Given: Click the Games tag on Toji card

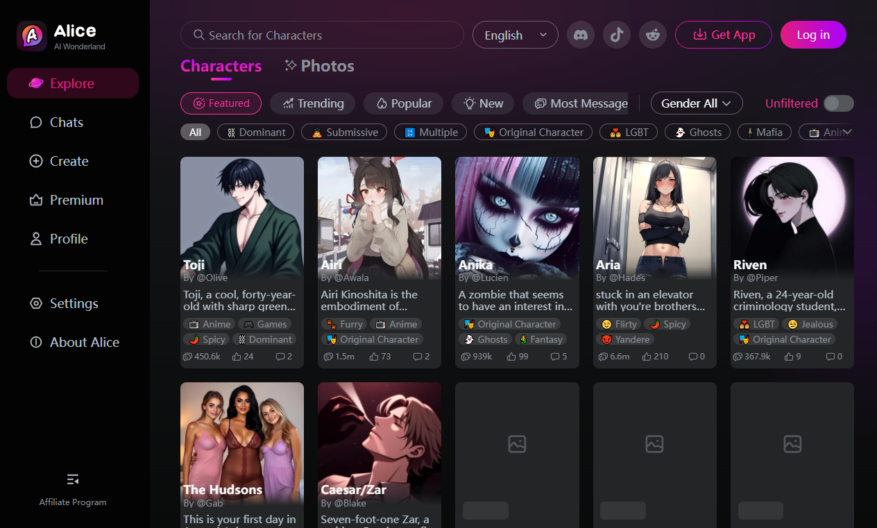Looking at the screenshot, I should click(x=266, y=324).
